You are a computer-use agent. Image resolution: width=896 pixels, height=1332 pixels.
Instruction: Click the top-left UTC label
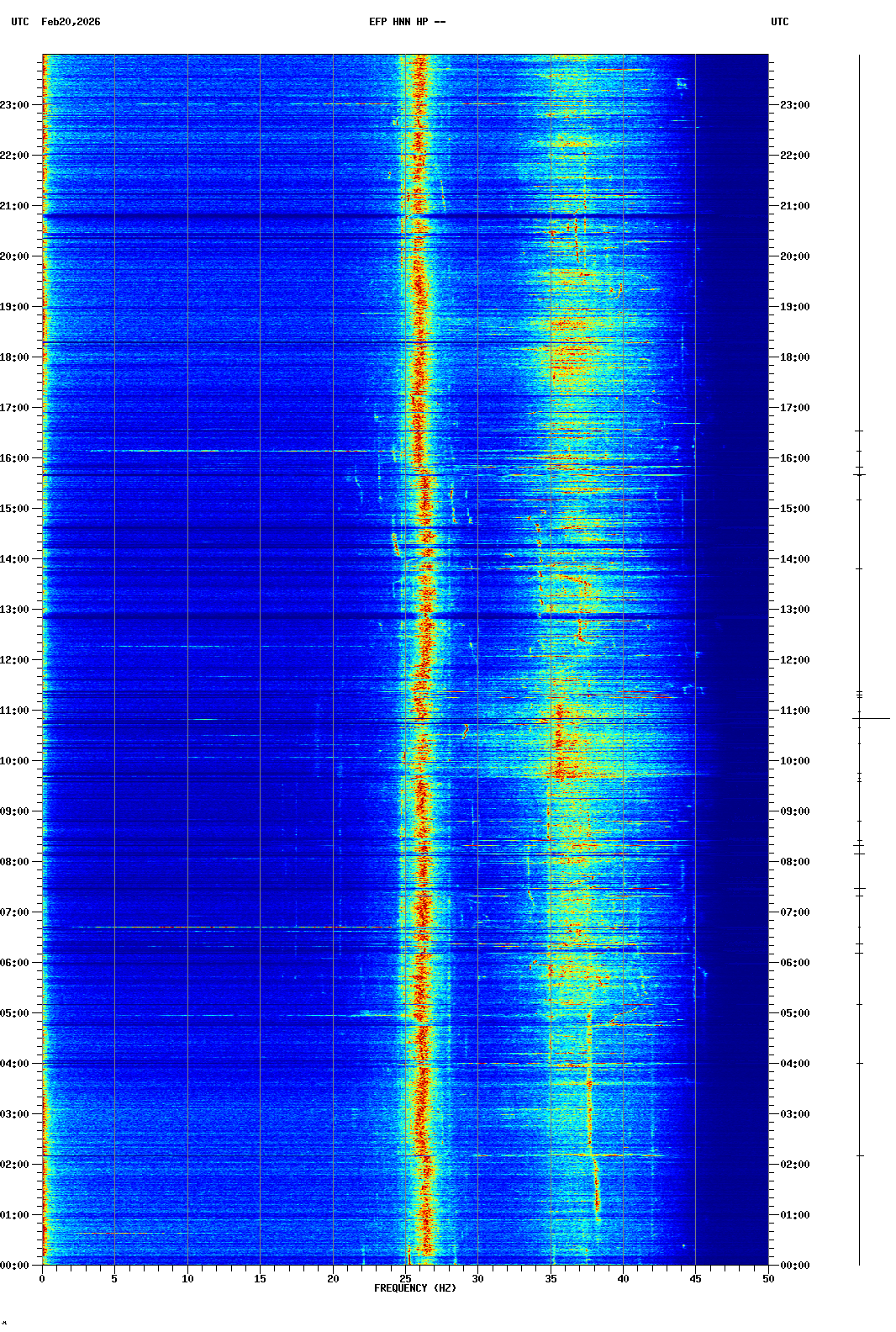point(19,22)
